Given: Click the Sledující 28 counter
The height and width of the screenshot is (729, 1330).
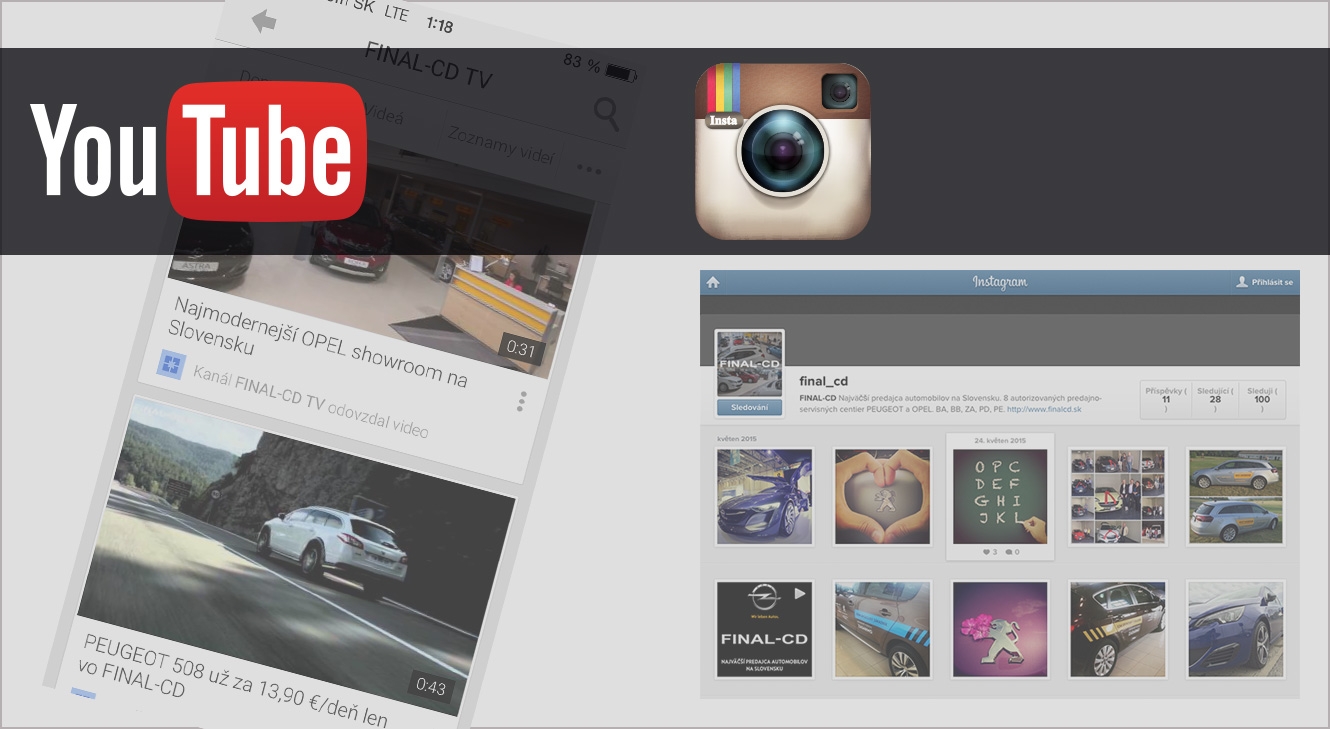Looking at the screenshot, I should point(1215,399).
